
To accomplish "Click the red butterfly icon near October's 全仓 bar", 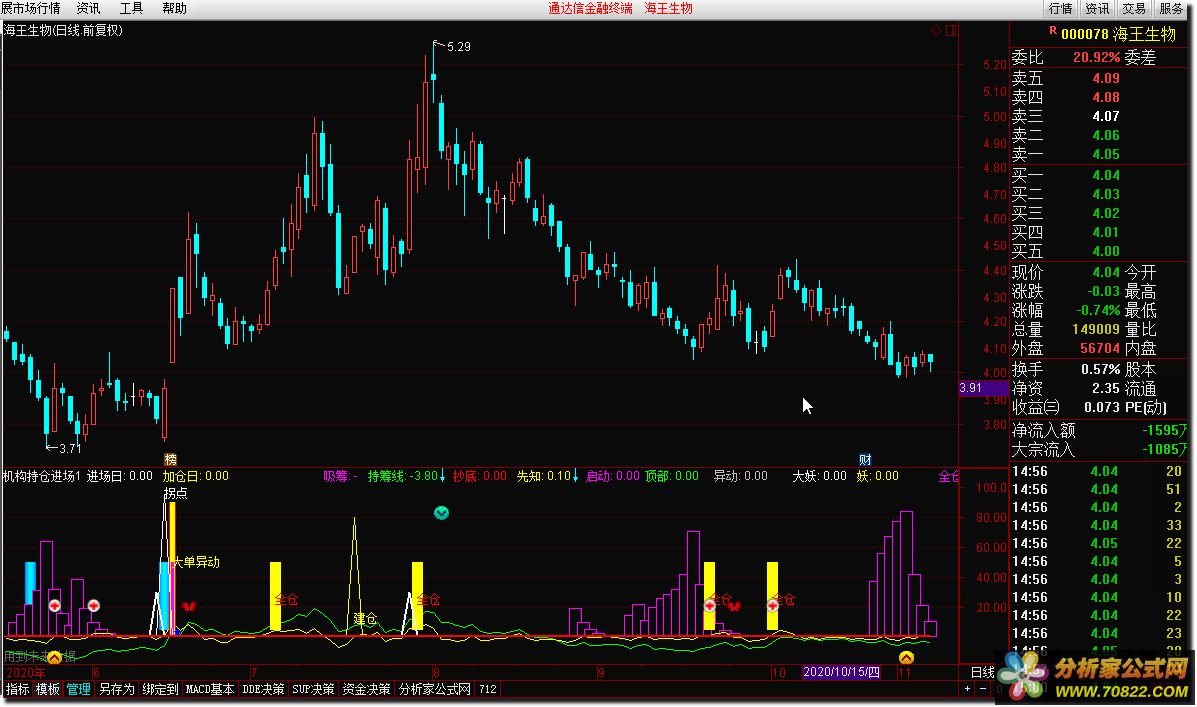I will click(x=734, y=606).
